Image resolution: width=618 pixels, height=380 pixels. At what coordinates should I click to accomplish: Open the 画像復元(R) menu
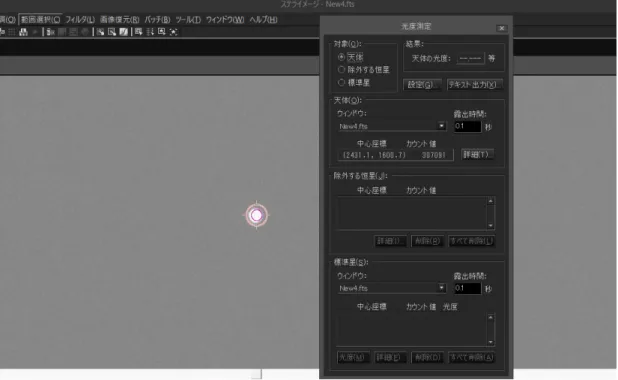[119, 19]
